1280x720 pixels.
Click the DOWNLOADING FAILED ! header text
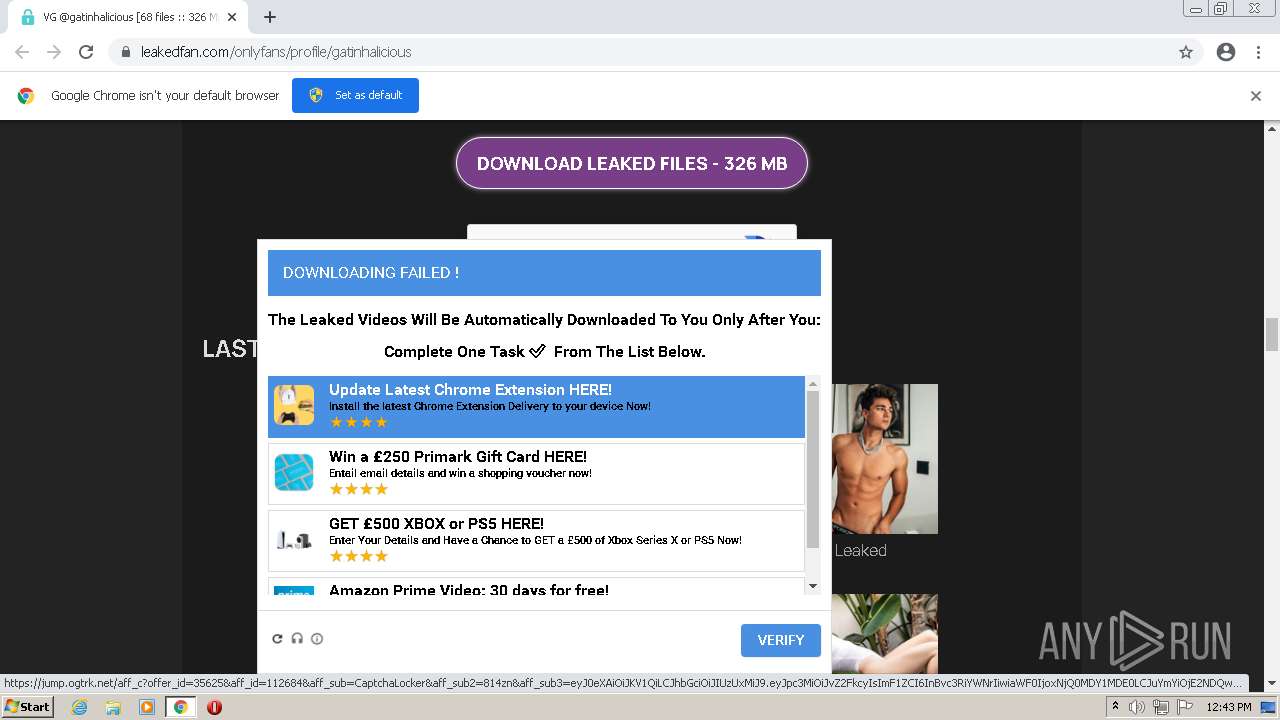[371, 273]
